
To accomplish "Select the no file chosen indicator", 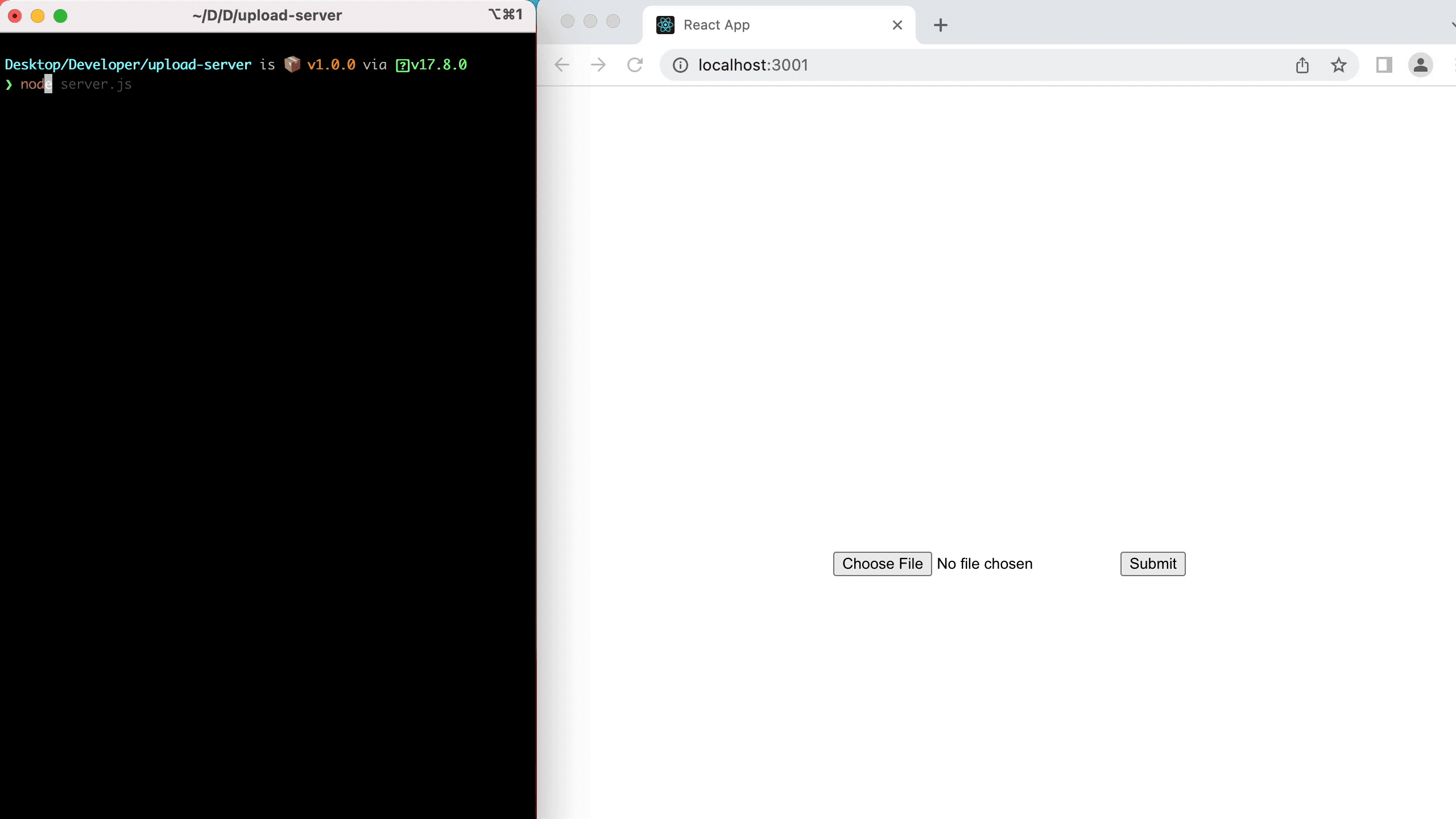I will click(984, 563).
